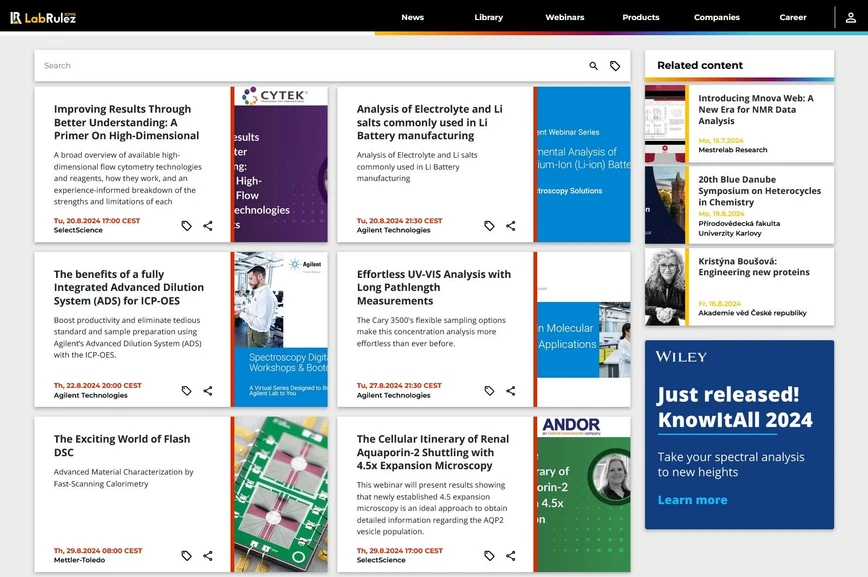Open the News menu

[412, 17]
